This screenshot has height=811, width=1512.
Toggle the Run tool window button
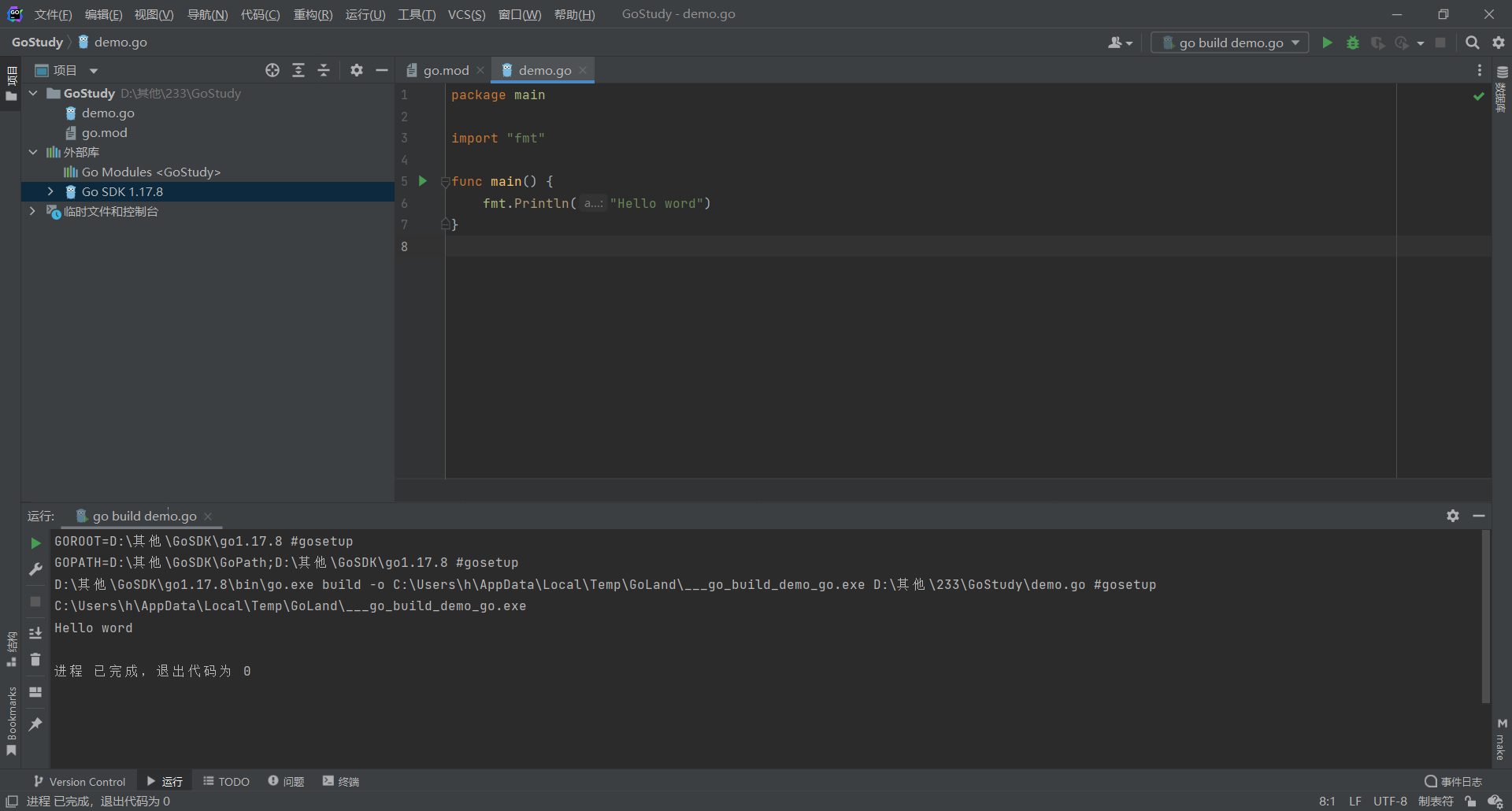pyautogui.click(x=165, y=781)
